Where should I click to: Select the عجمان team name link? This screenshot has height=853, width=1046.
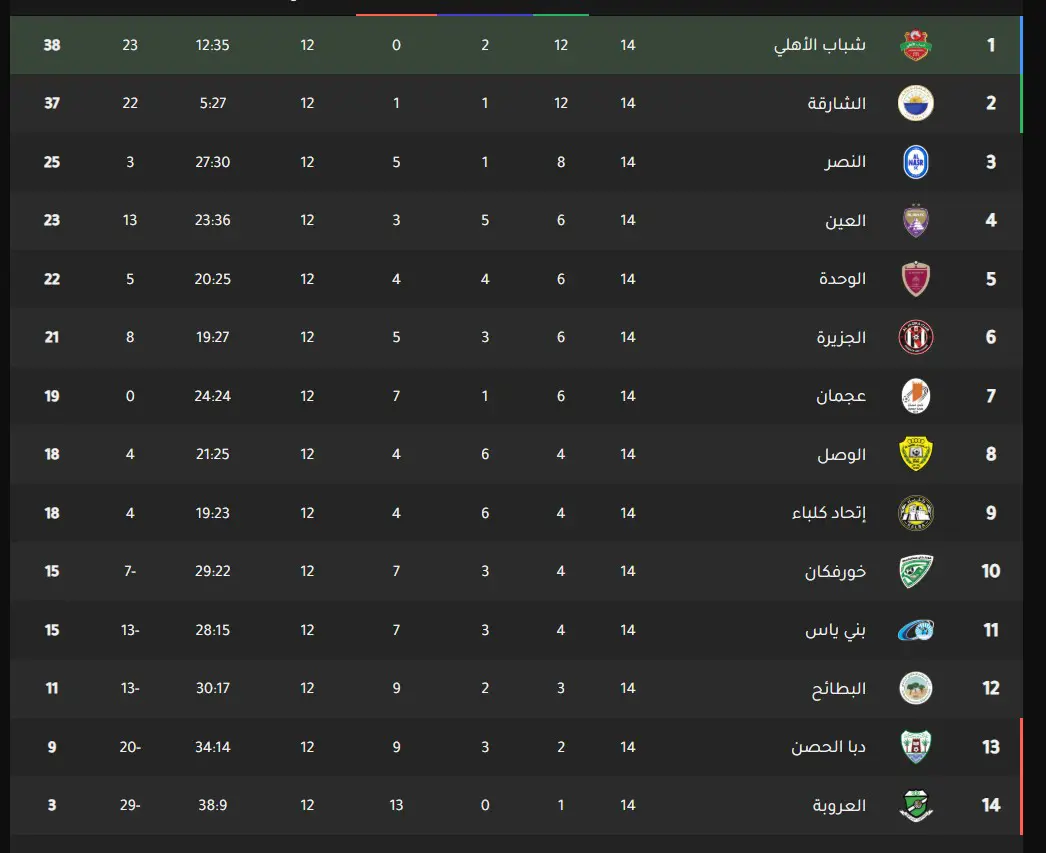click(841, 396)
